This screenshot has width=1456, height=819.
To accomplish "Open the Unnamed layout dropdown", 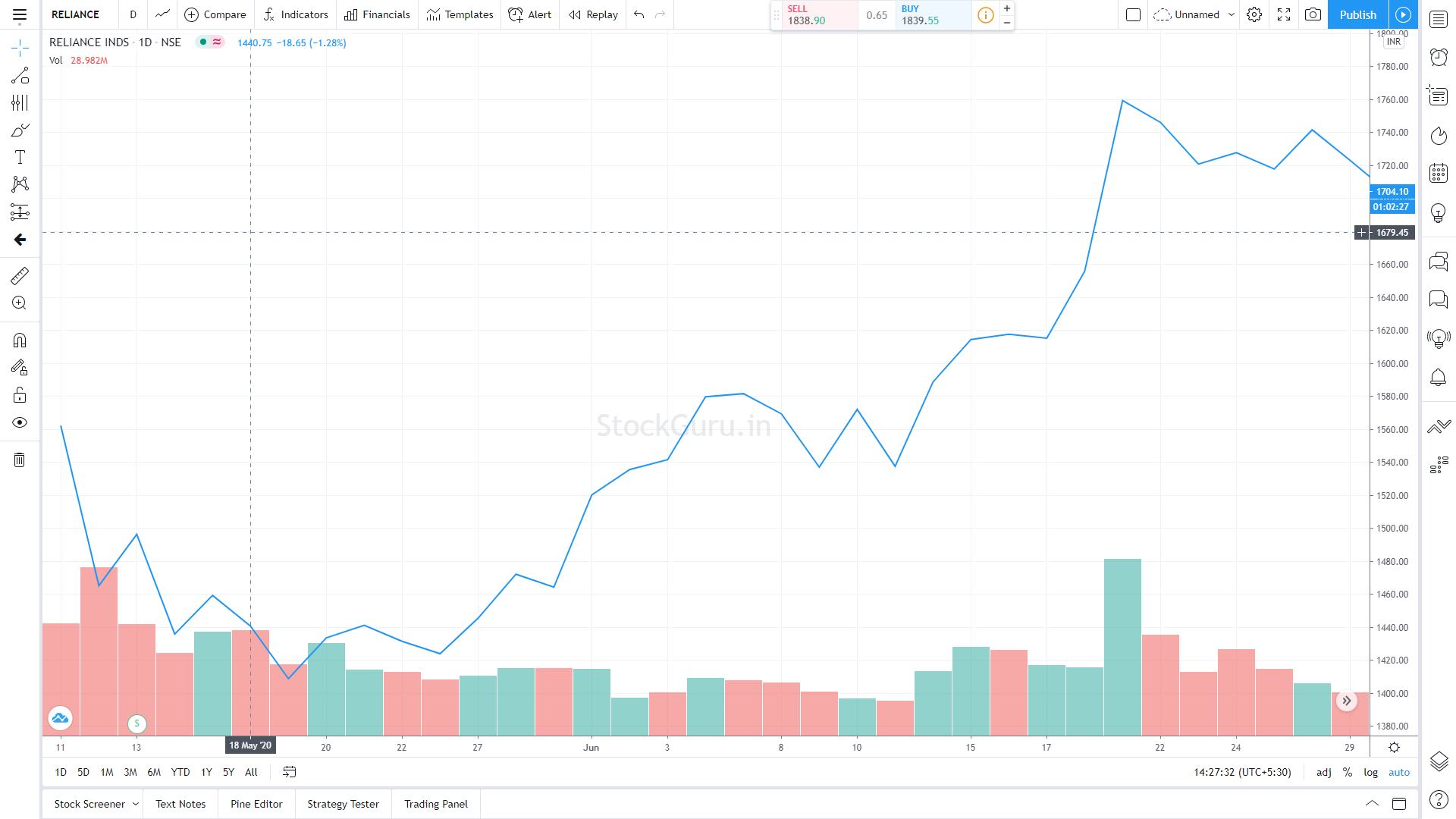I will coord(1194,14).
